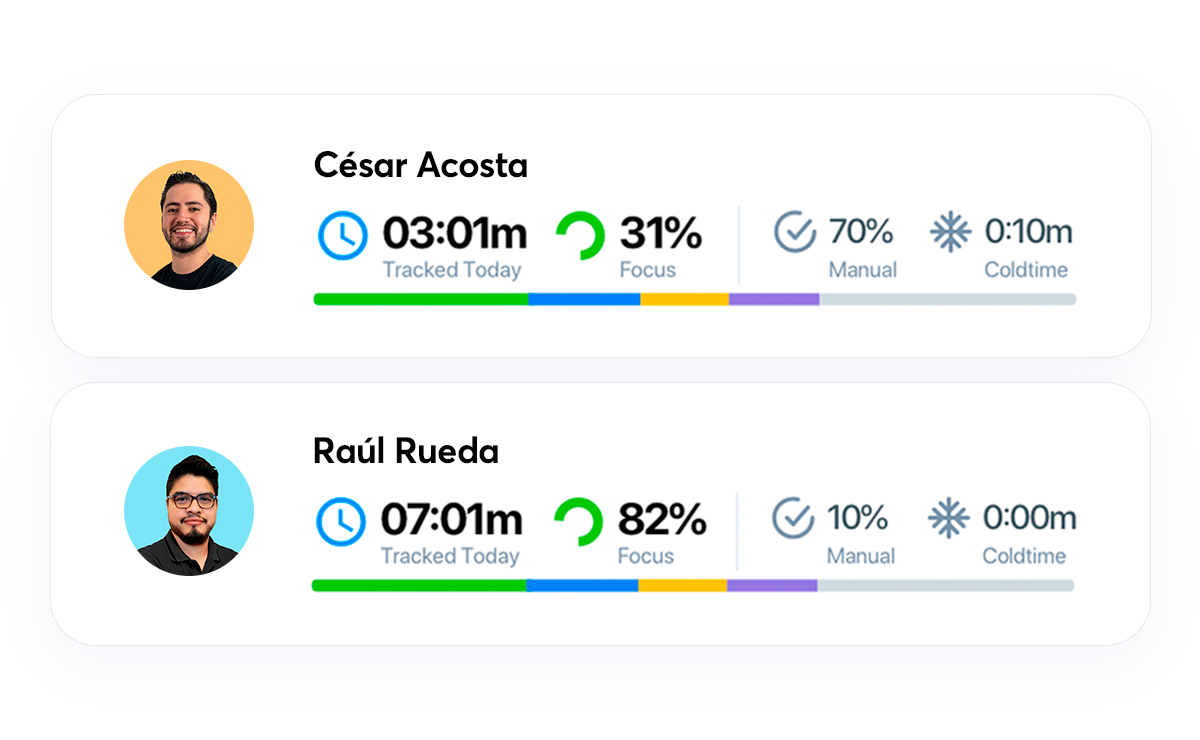This screenshot has height=740, width=1200.
Task: Click Raúl Rueda's clock Tracked Today icon
Action: 341,521
